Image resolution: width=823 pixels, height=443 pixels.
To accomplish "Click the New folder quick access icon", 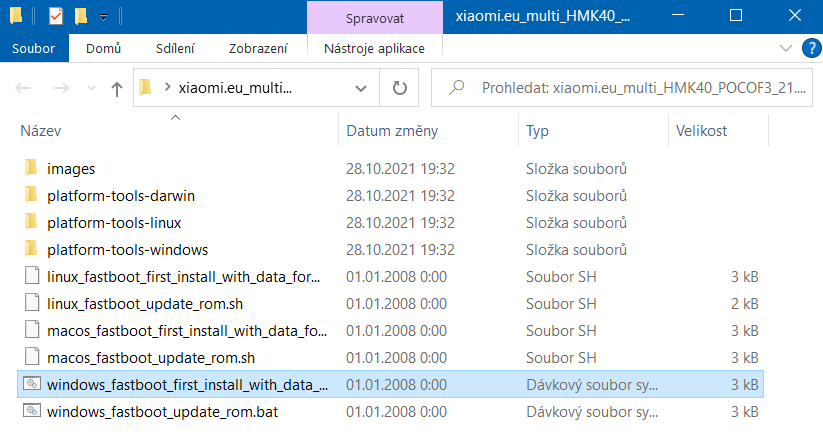I will 80,16.
